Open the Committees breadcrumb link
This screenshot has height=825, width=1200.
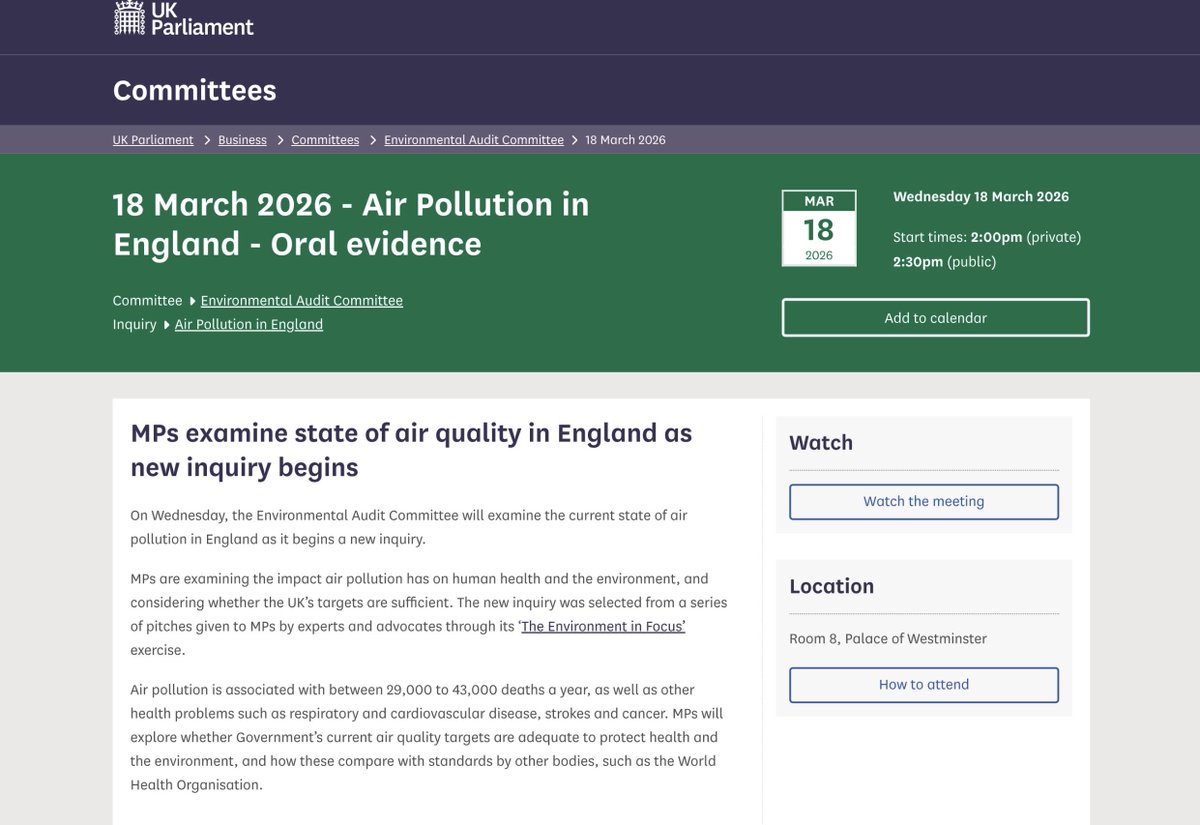[325, 140]
